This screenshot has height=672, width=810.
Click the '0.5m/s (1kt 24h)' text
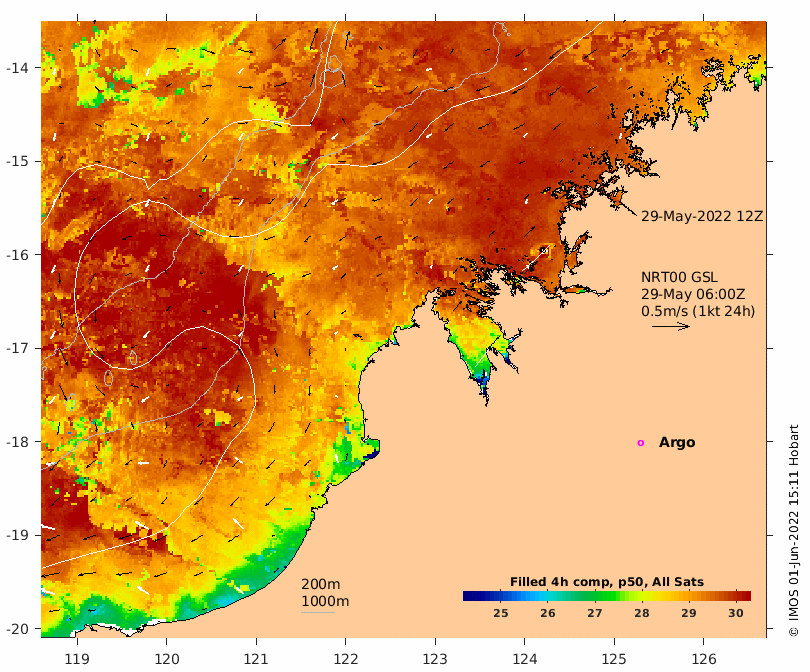(698, 311)
